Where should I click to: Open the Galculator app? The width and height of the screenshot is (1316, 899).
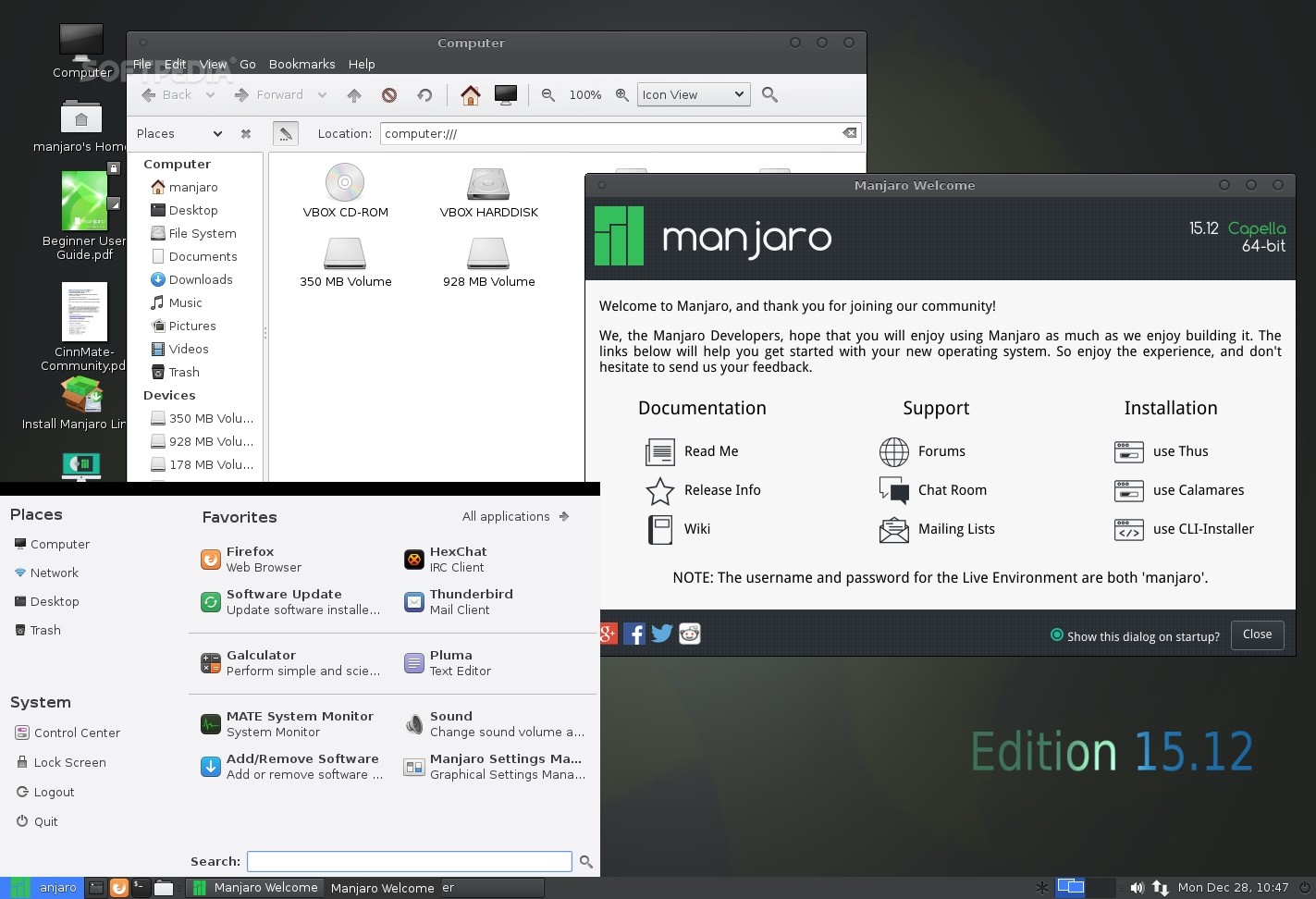pyautogui.click(x=290, y=663)
